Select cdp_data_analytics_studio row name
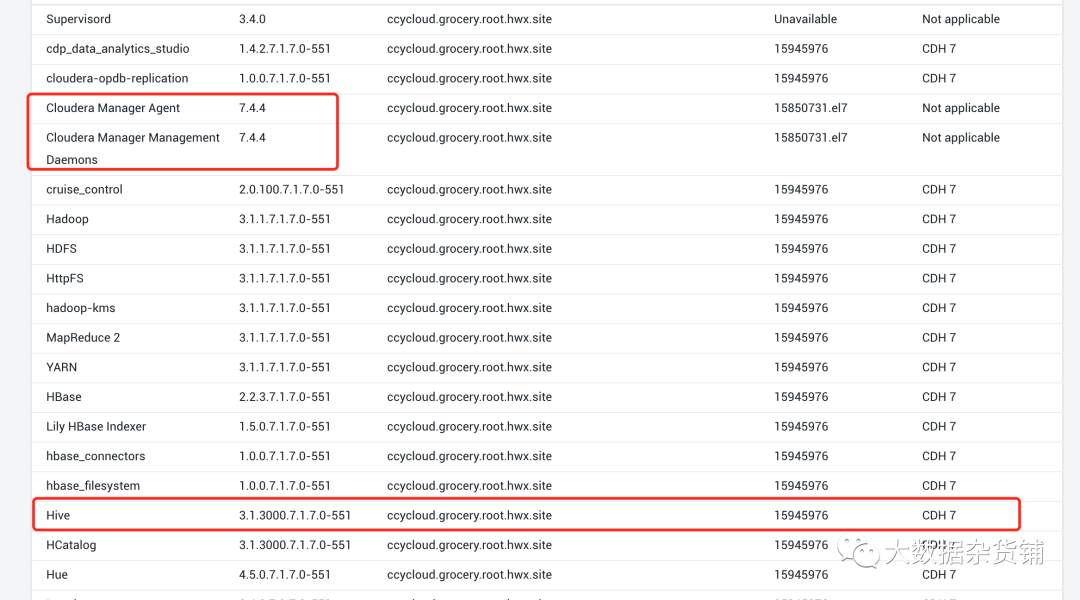 (118, 49)
